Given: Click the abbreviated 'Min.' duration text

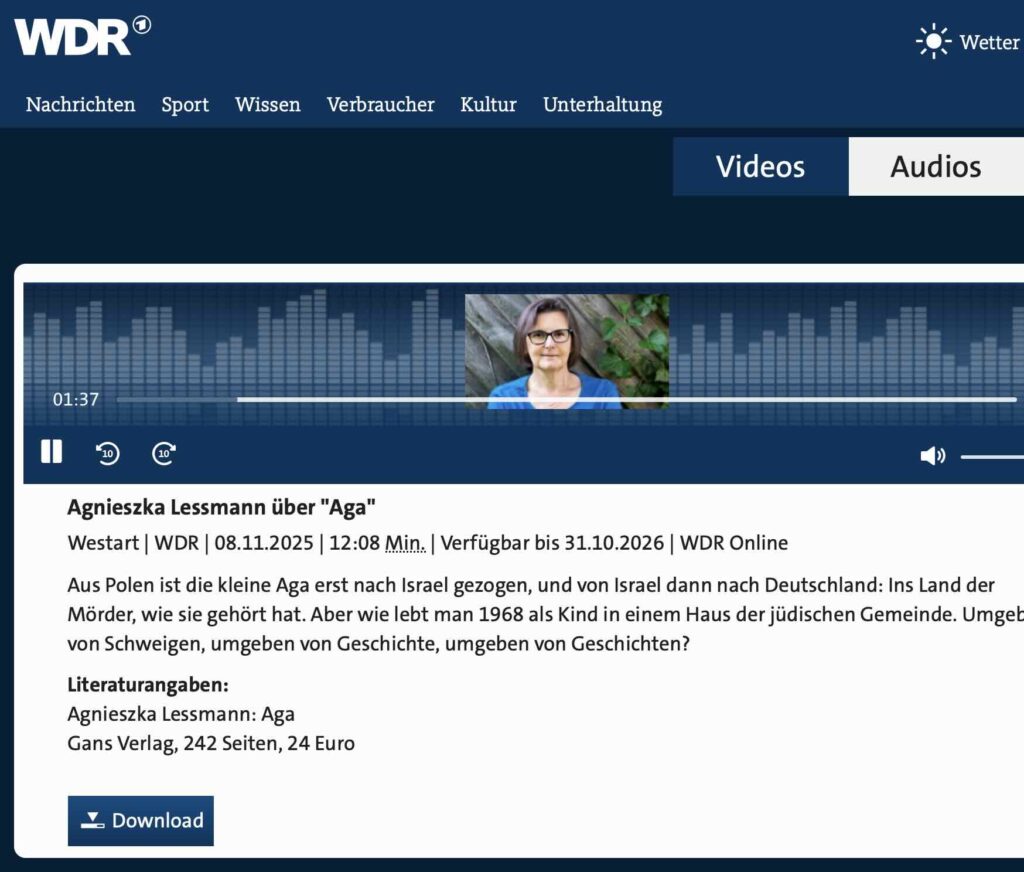Looking at the screenshot, I should (x=406, y=544).
